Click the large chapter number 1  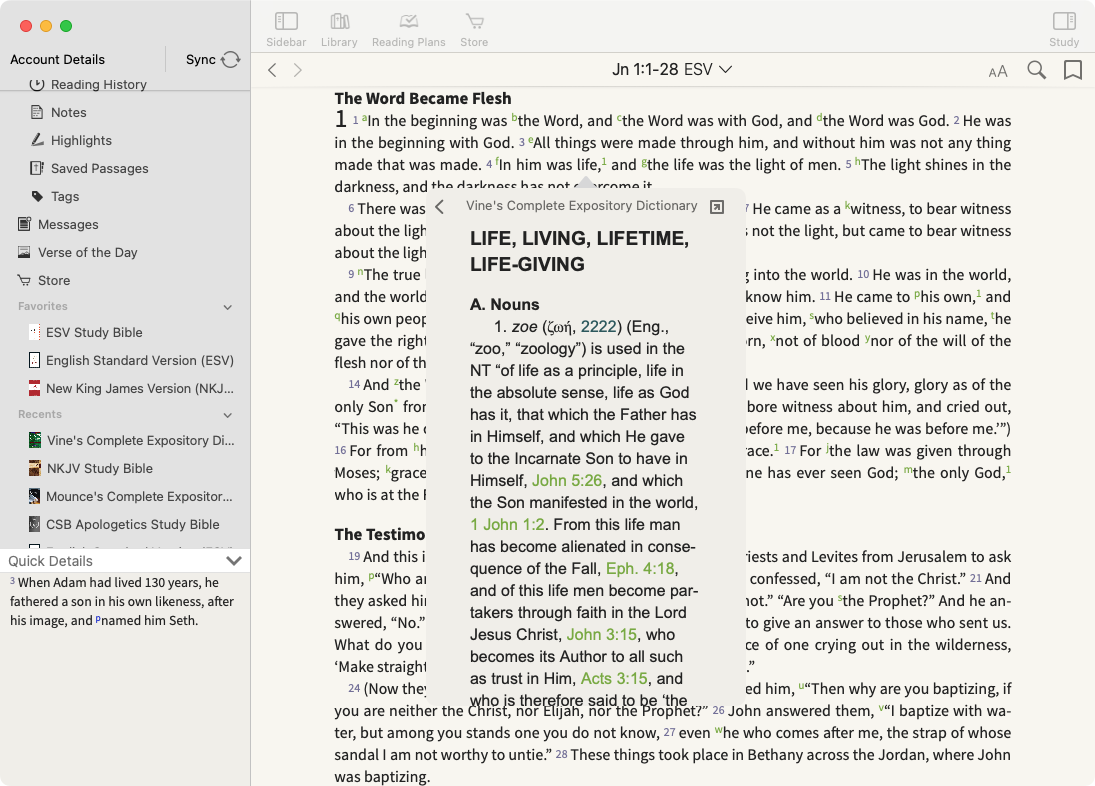point(341,119)
